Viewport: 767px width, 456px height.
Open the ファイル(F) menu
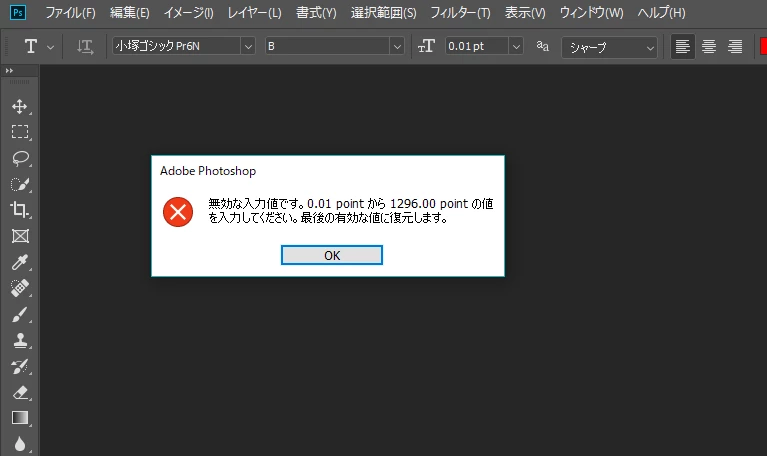point(70,13)
